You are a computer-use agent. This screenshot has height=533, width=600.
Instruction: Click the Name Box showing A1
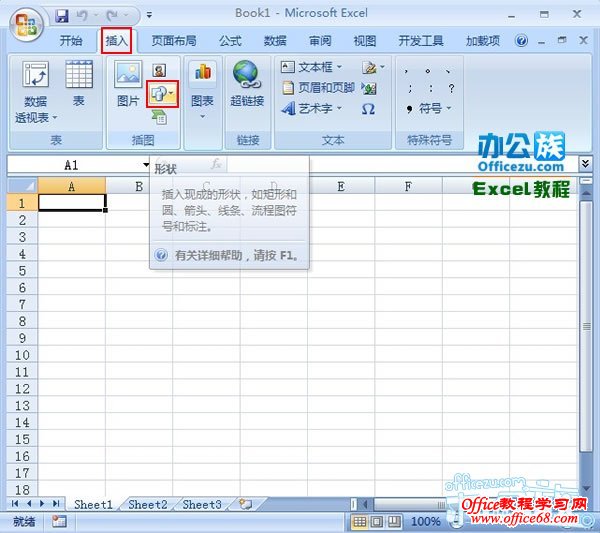[x=71, y=165]
